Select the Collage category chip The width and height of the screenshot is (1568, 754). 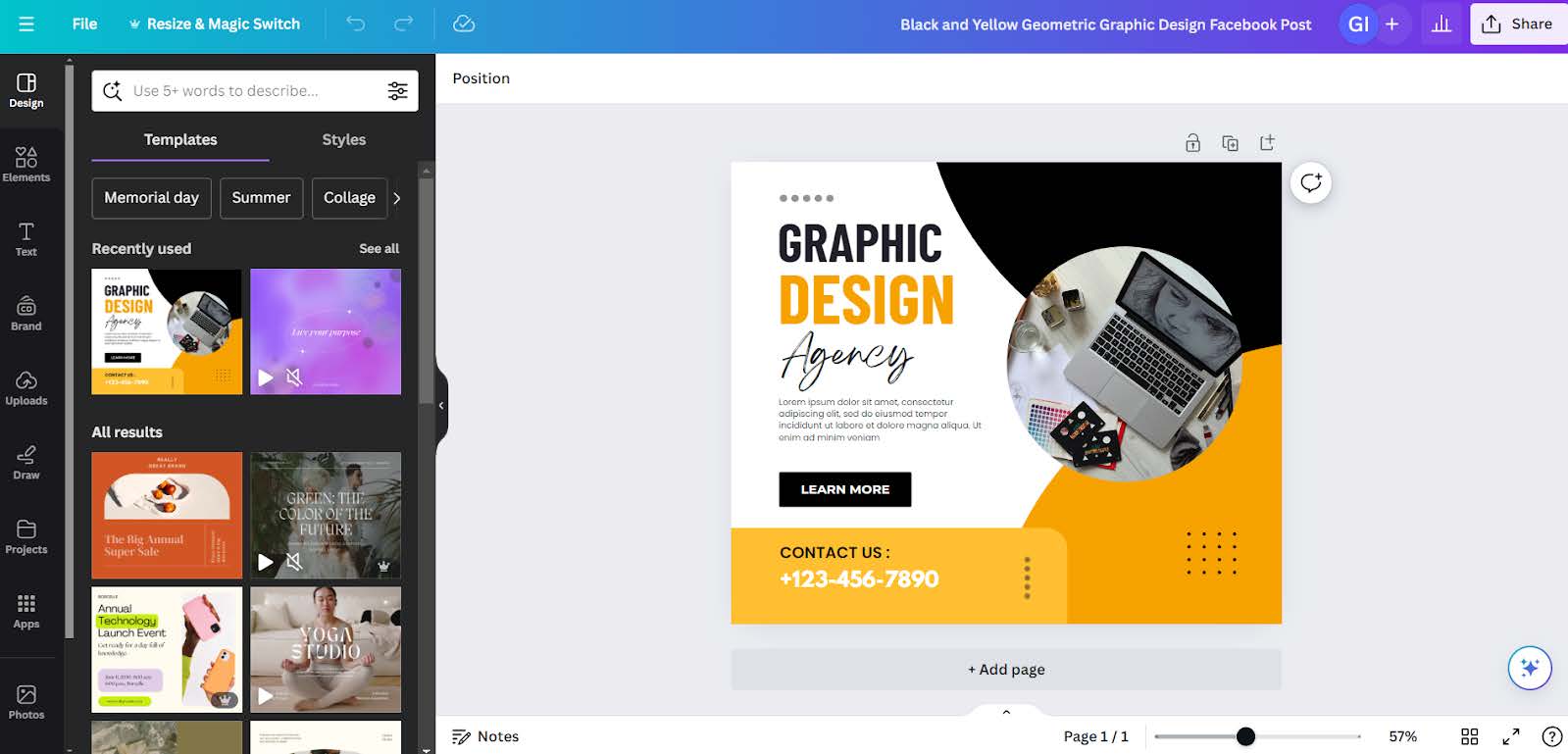[349, 198]
